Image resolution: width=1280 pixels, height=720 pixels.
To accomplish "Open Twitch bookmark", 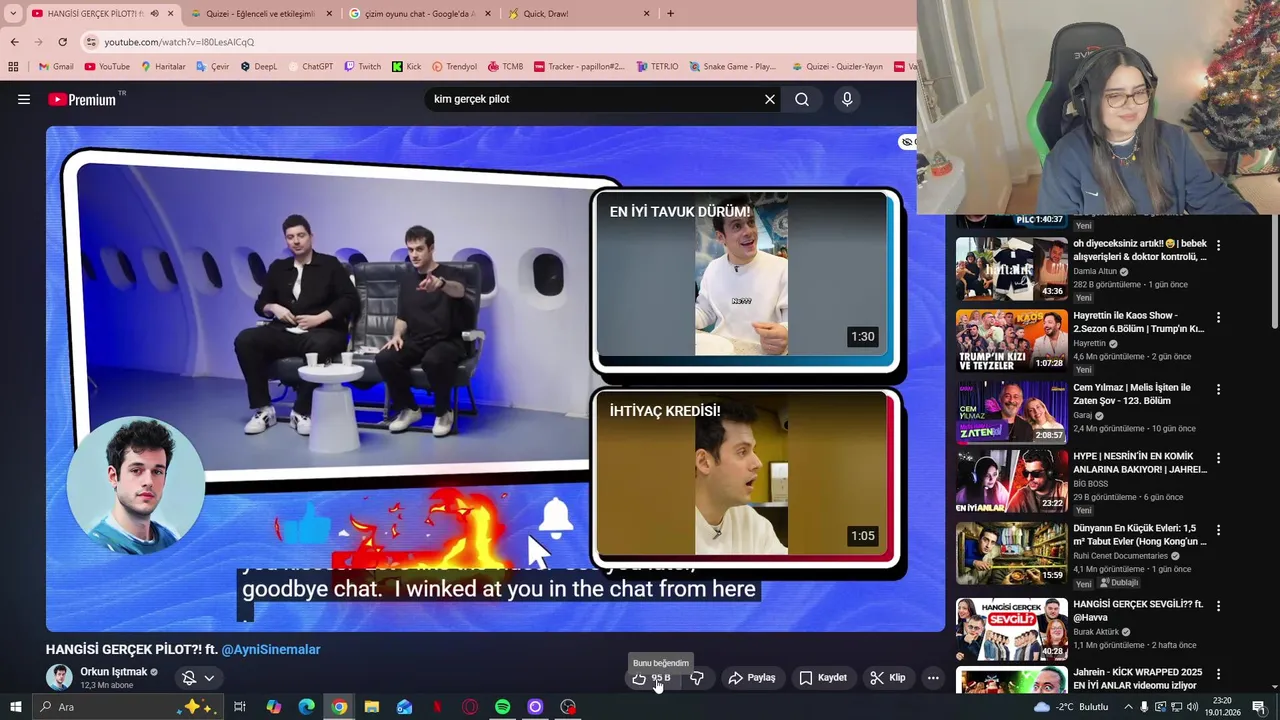I will [362, 67].
